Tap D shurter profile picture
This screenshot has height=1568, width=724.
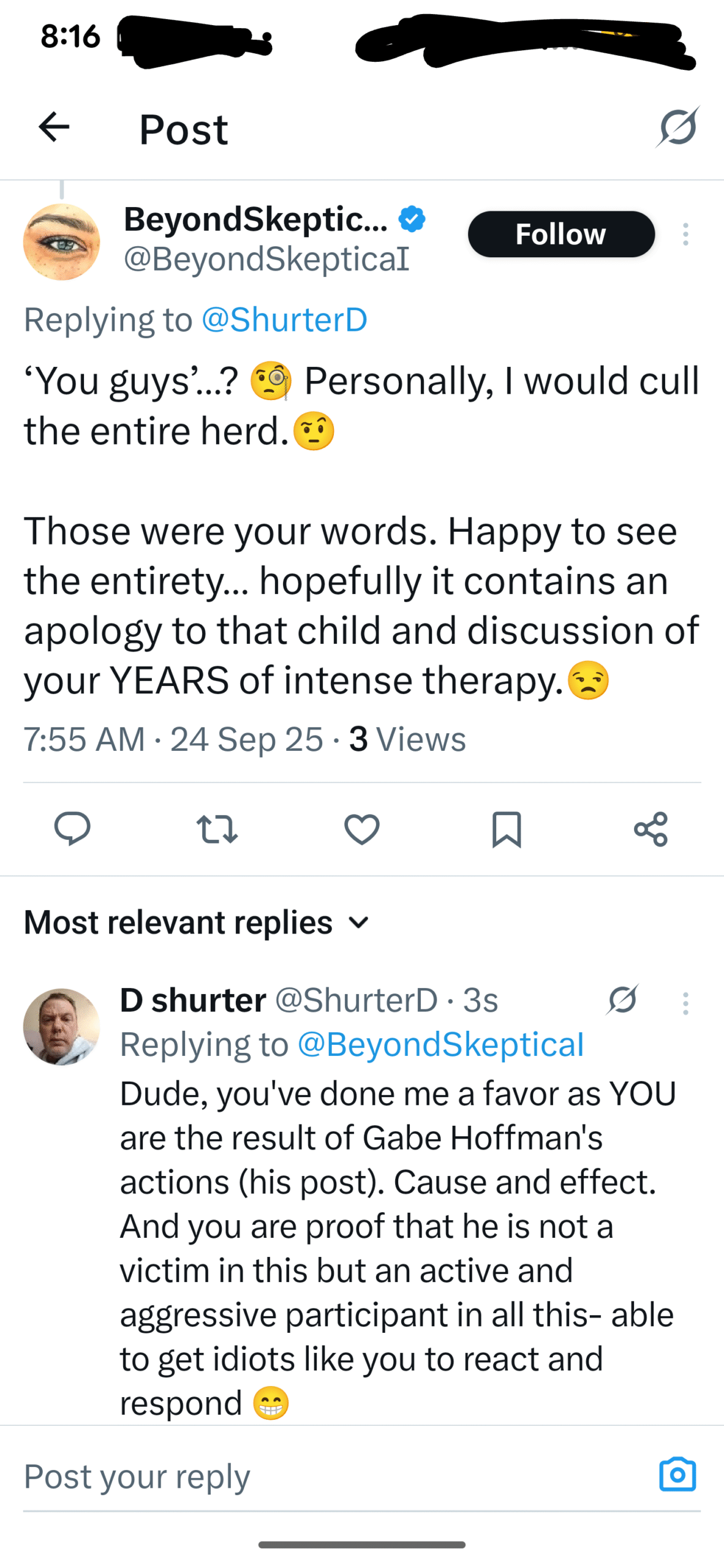point(62,1026)
